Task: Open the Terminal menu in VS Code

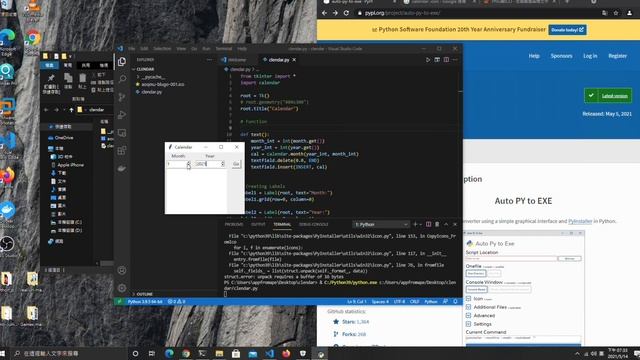Action: 224,49
